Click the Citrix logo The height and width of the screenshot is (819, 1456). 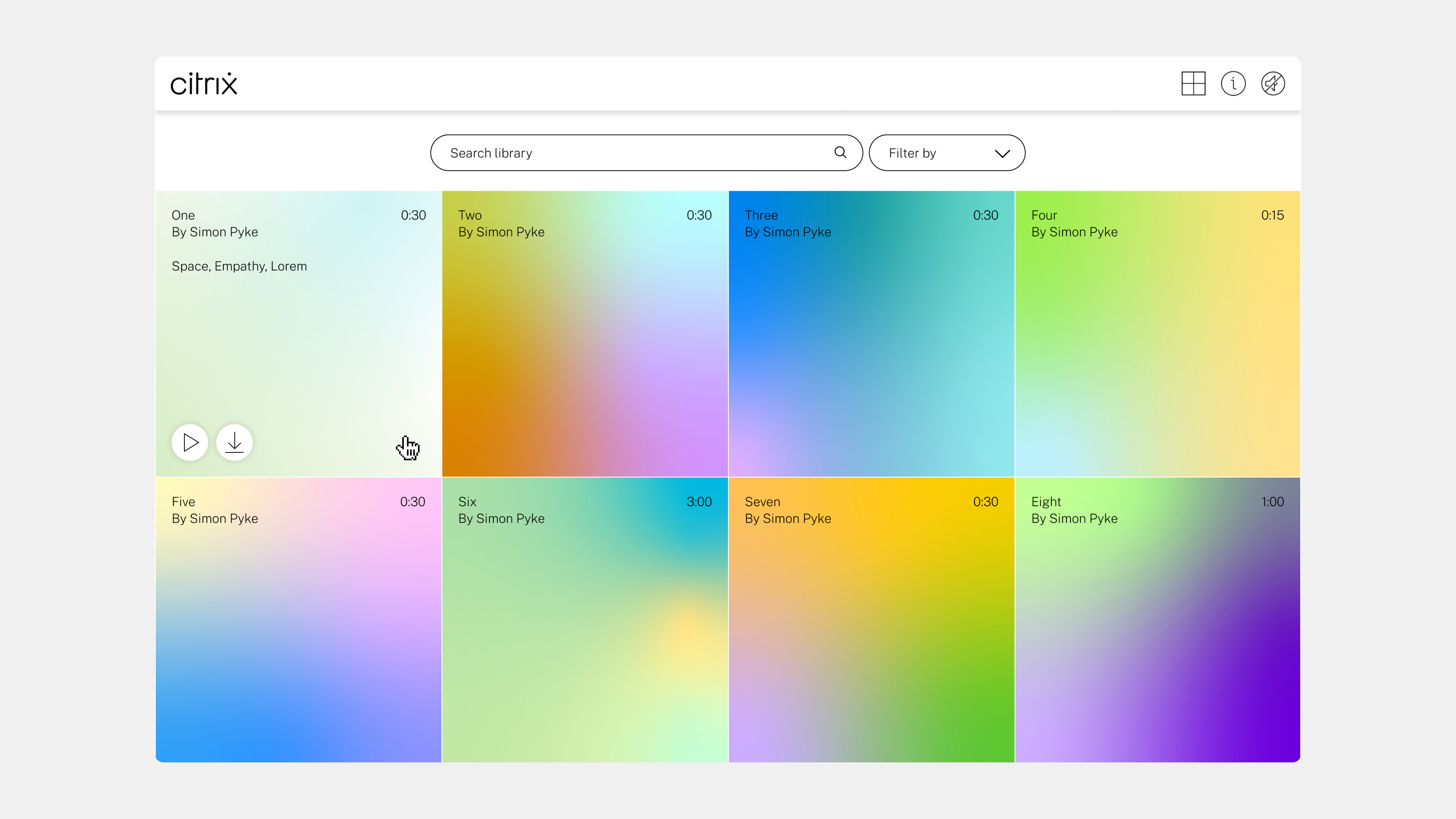click(x=203, y=84)
